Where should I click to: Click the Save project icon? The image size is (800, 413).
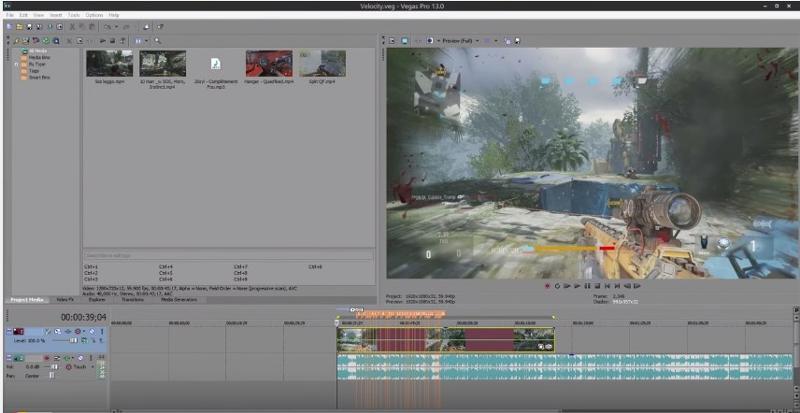click(x=29, y=27)
